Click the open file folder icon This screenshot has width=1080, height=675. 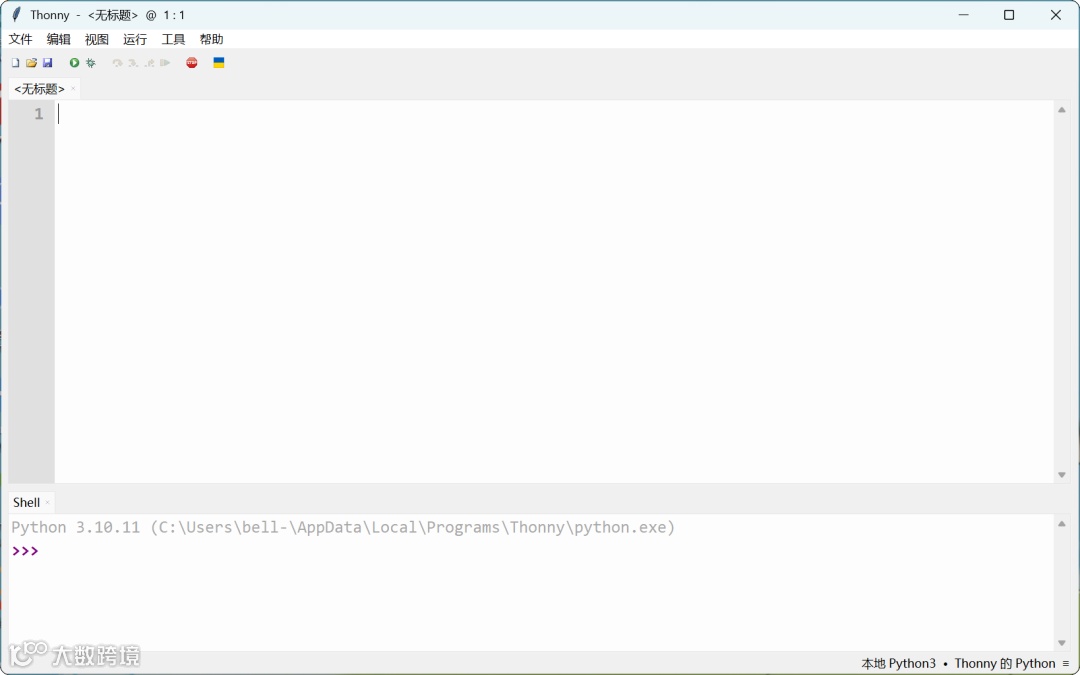31,63
